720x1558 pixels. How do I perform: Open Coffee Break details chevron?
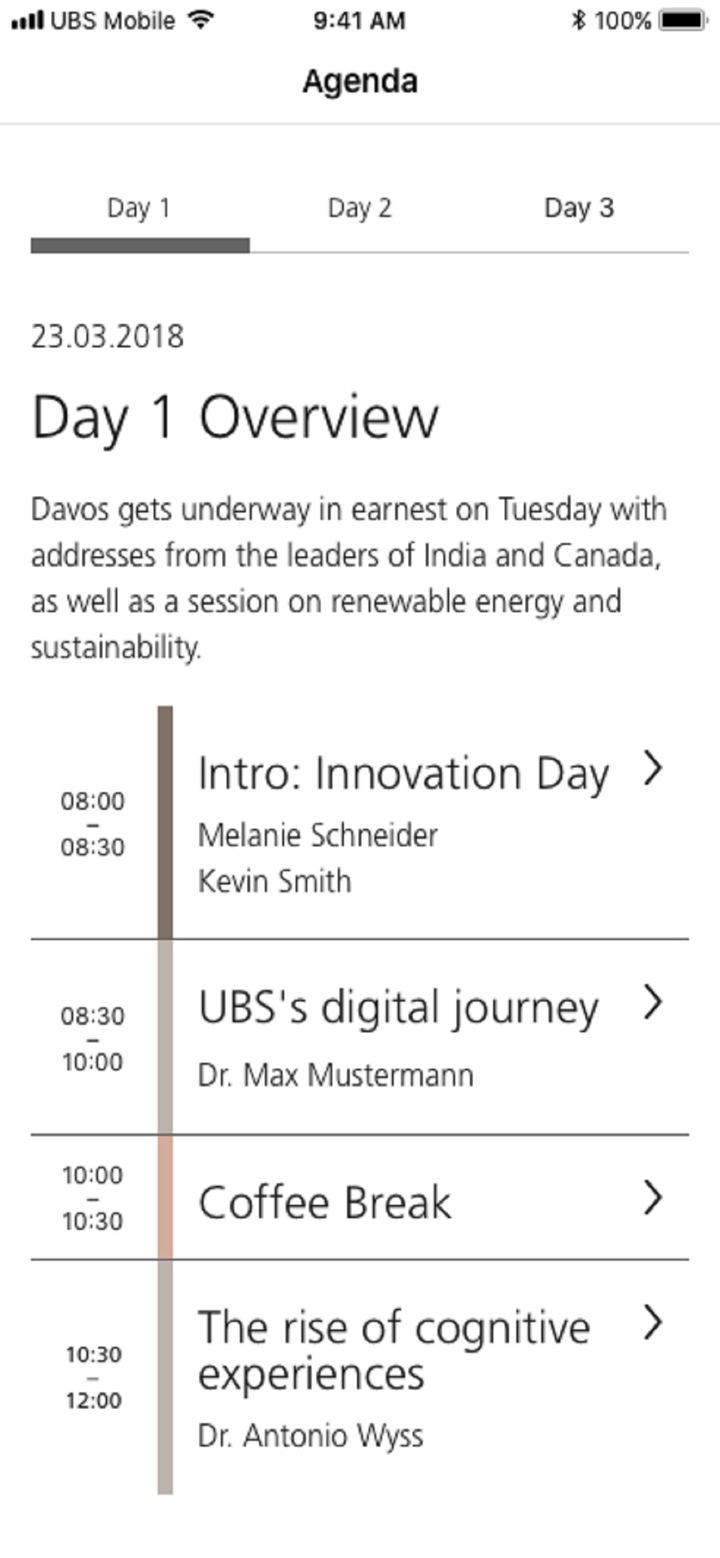(653, 1197)
